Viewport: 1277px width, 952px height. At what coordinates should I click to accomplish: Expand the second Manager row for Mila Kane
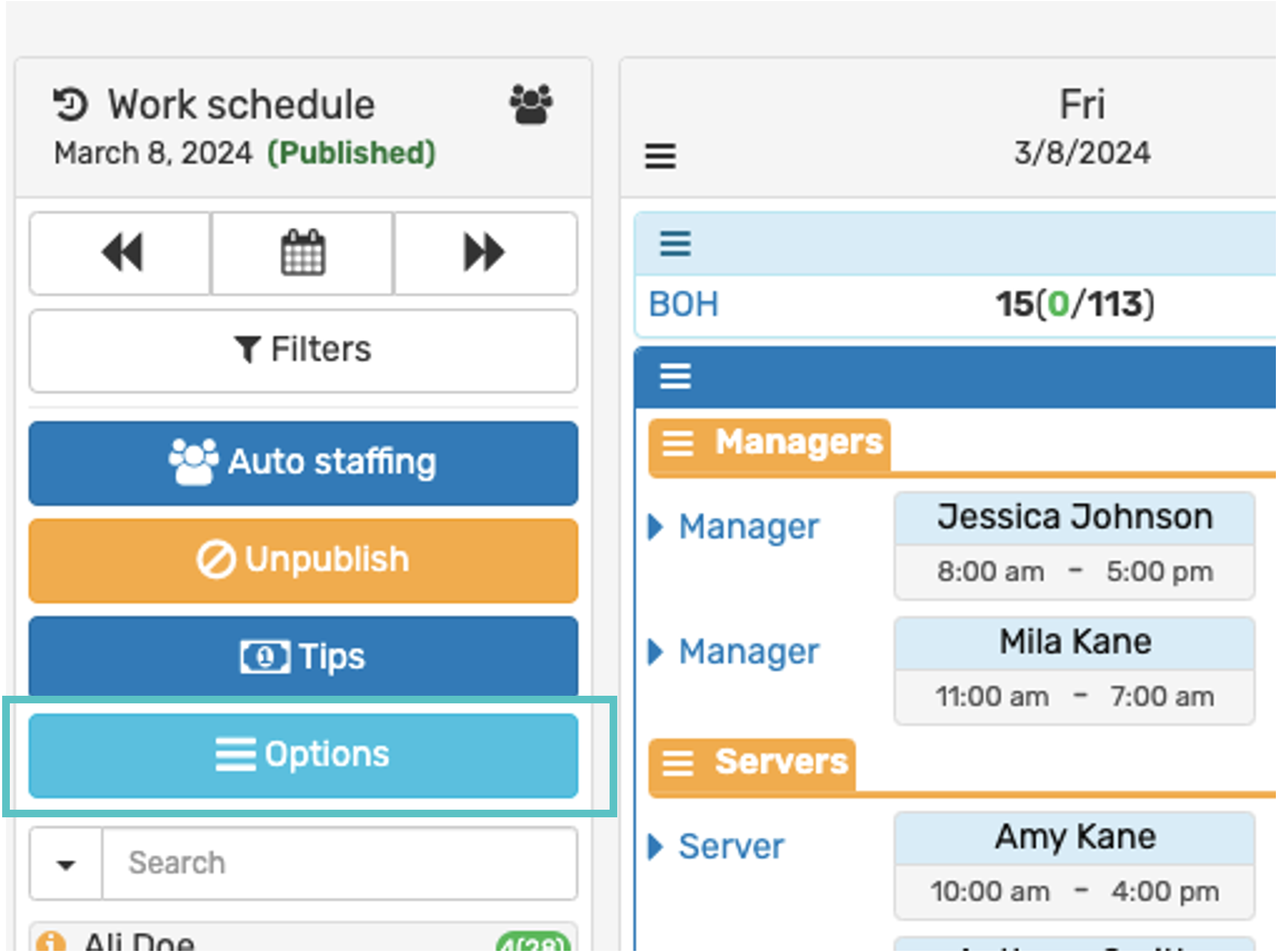pos(655,652)
